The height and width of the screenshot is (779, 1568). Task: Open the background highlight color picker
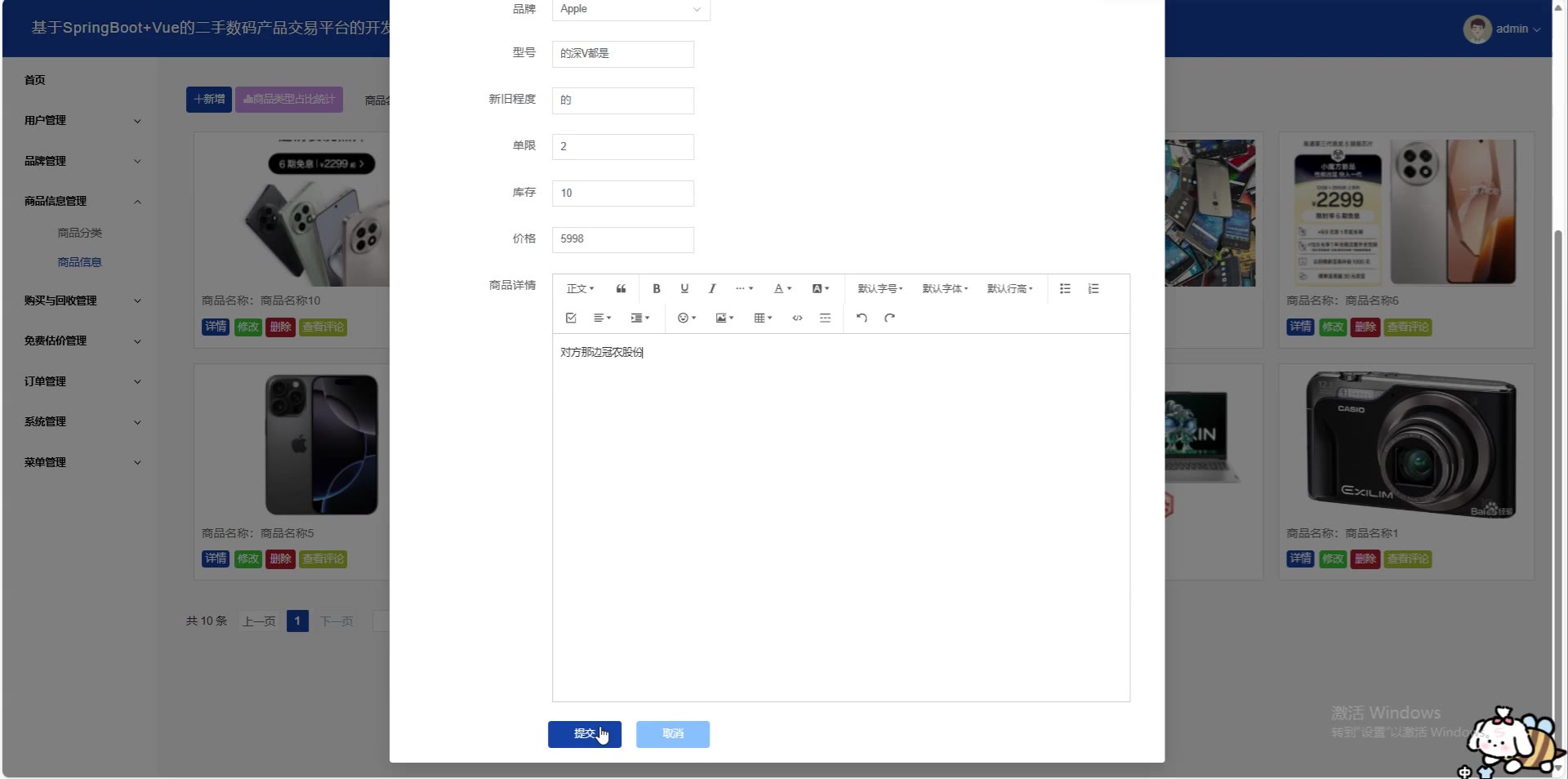(x=820, y=289)
